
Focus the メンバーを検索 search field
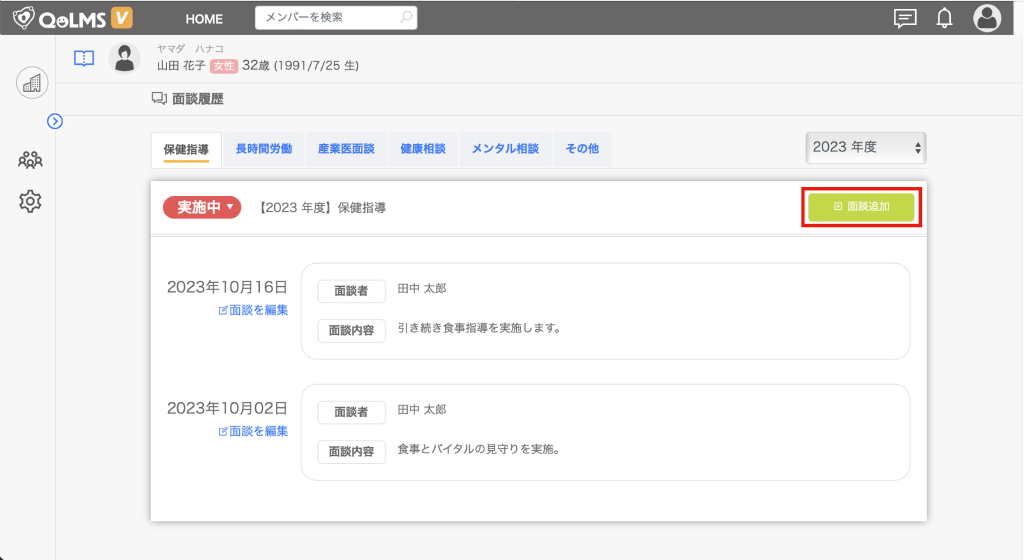(326, 18)
